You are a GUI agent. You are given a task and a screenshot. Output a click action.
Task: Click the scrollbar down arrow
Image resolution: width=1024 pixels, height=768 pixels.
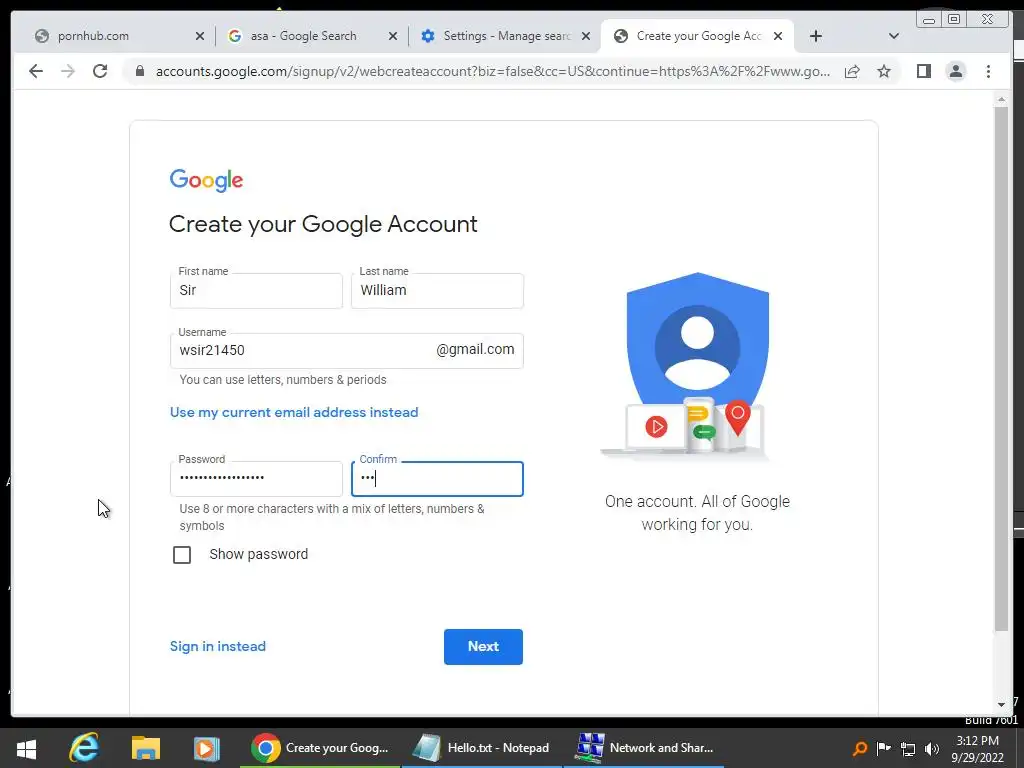[x=1001, y=705]
